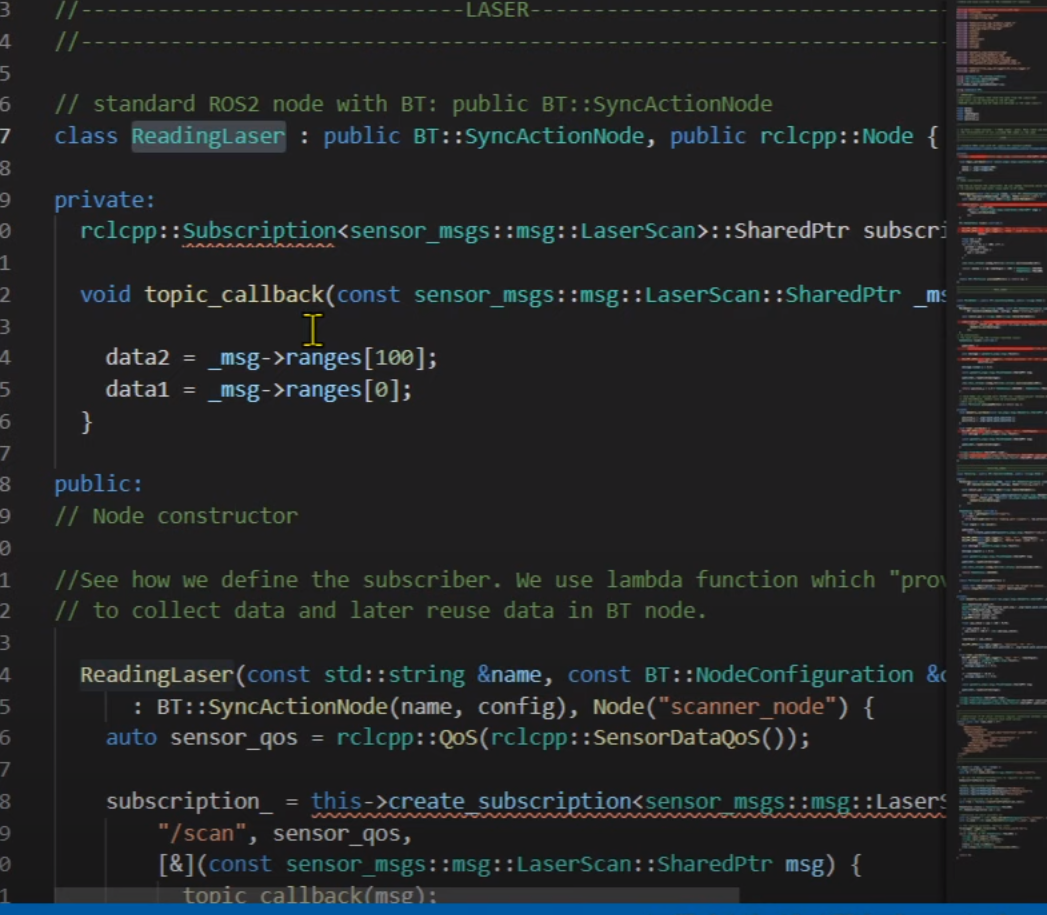Click the private: access specifier

[105, 199]
